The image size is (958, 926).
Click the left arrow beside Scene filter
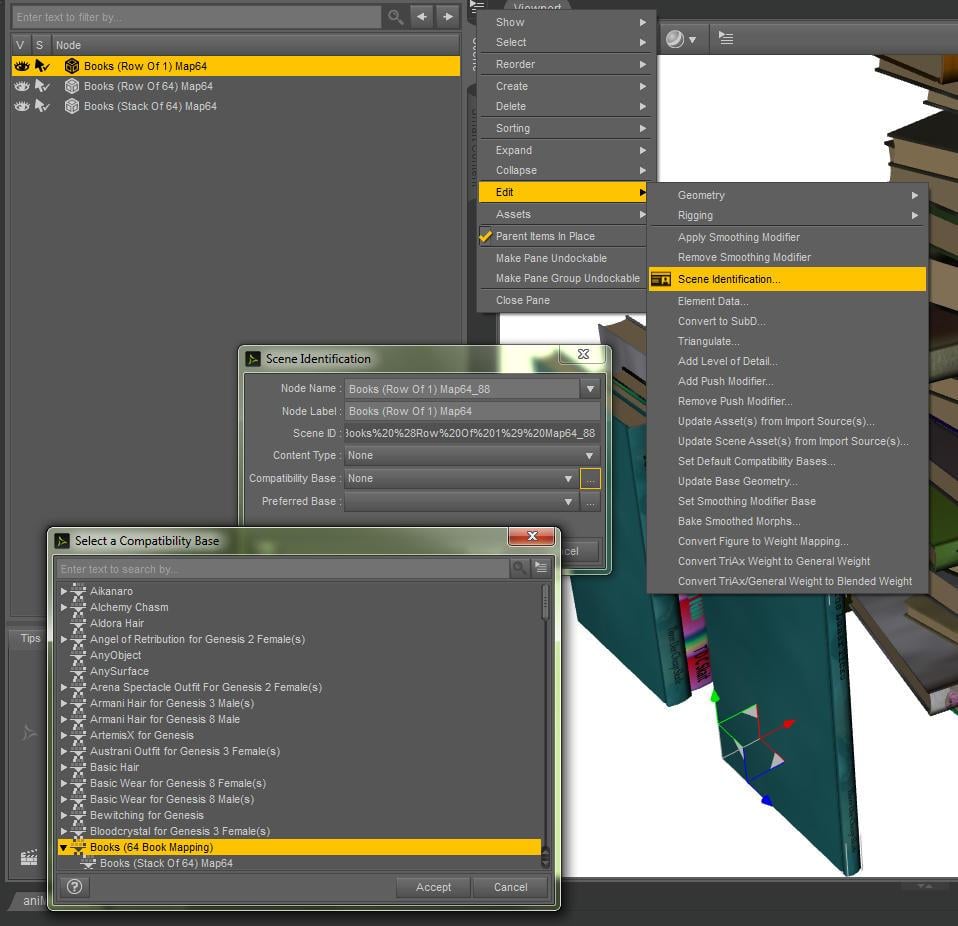tap(422, 17)
